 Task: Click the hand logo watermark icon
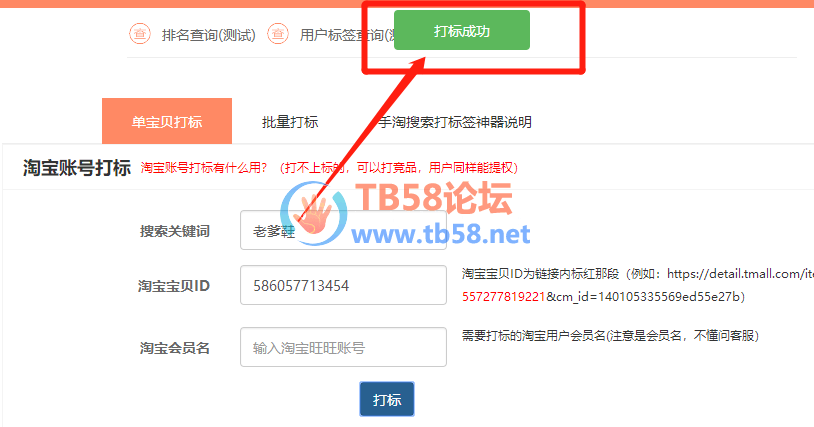pyautogui.click(x=314, y=213)
